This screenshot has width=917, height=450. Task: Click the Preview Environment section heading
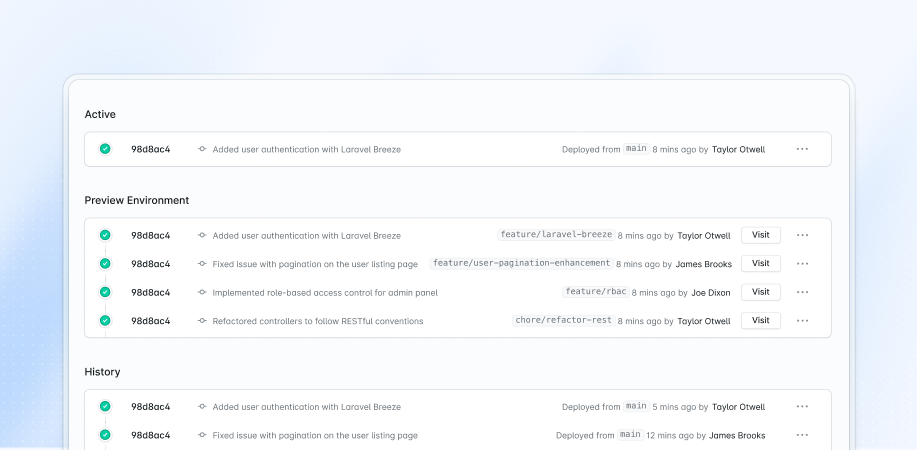(137, 200)
